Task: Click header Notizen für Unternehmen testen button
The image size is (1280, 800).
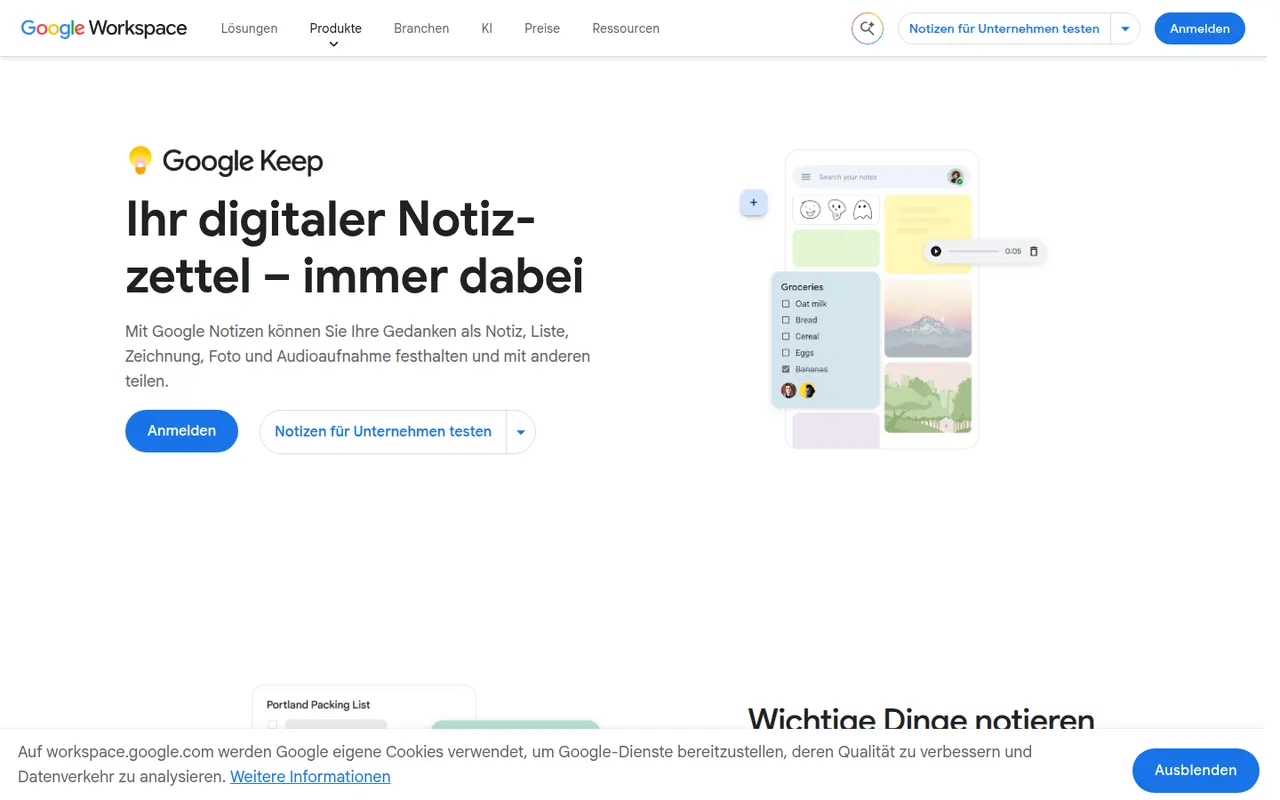Action: click(1004, 29)
